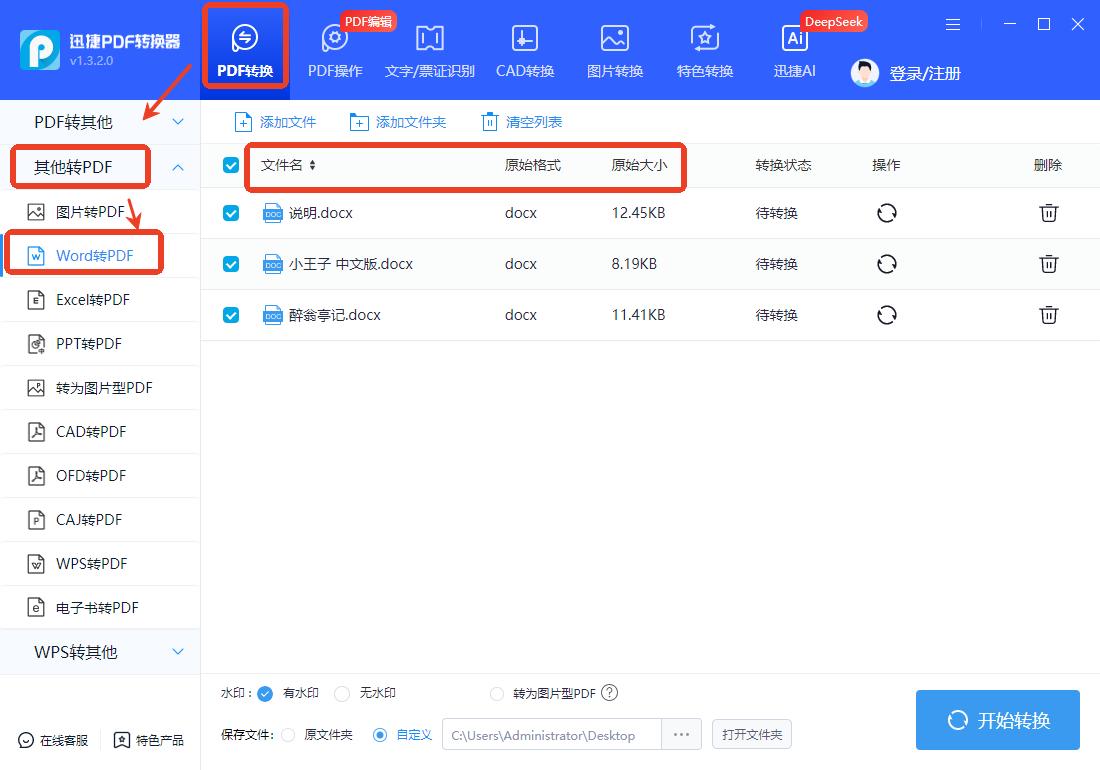Click the 打开文件夹 button
Screen dimensions: 1100x770
point(751,734)
